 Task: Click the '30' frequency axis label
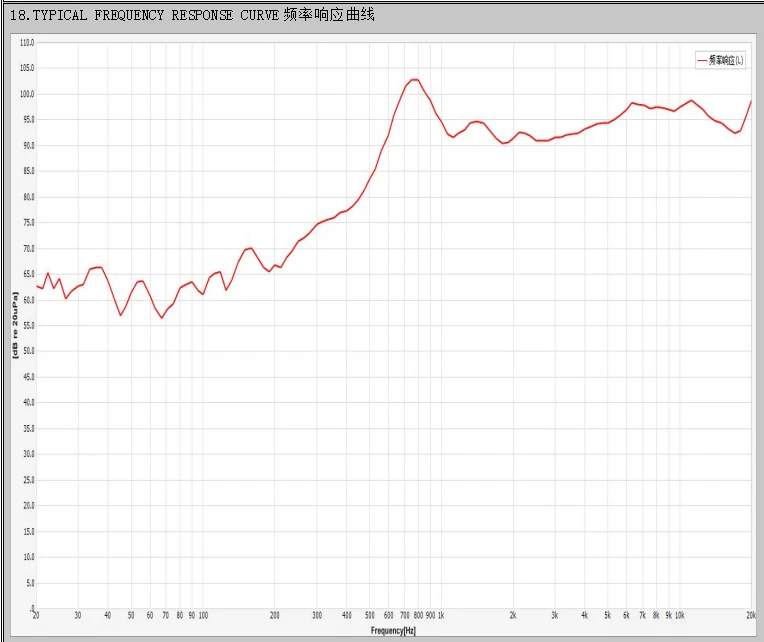click(78, 616)
